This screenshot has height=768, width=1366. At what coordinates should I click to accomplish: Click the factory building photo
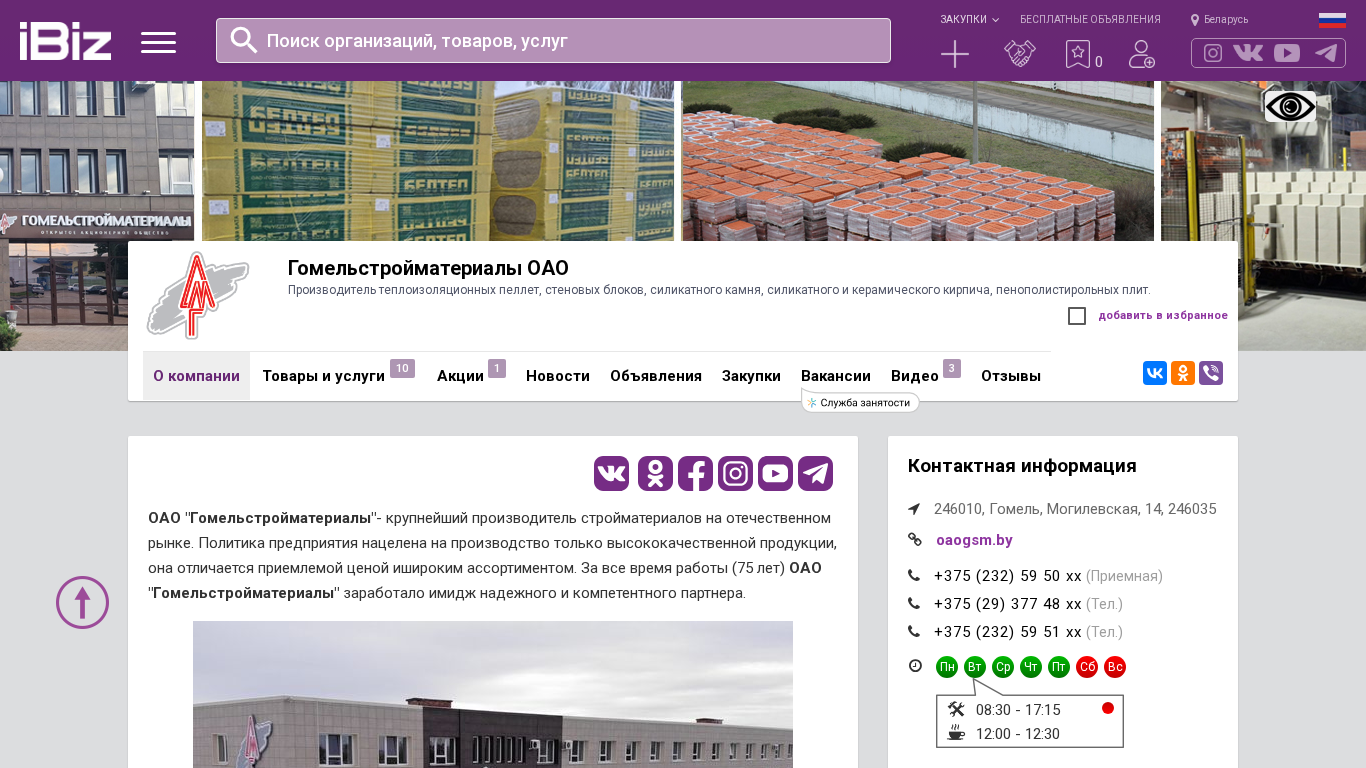pos(493,694)
